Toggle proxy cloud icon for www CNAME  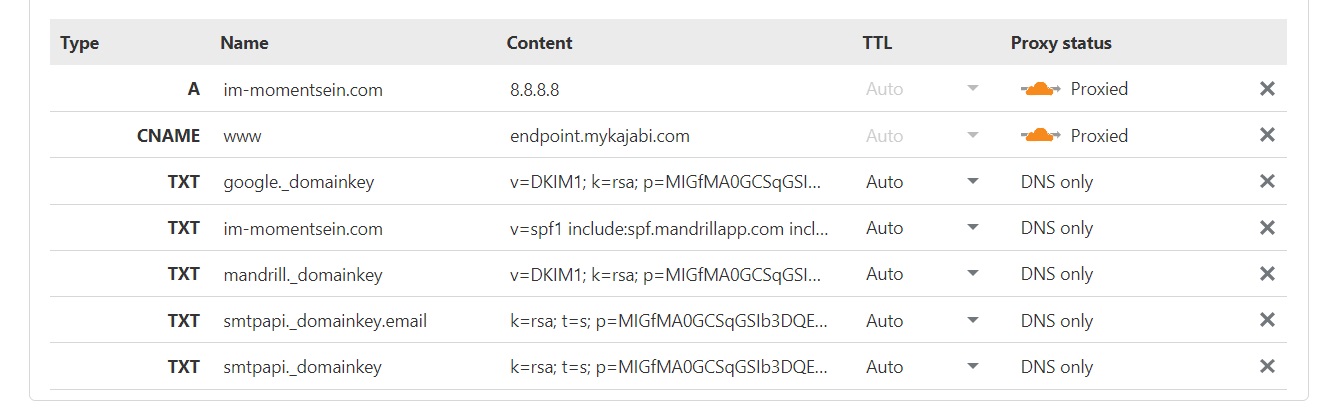point(1040,135)
